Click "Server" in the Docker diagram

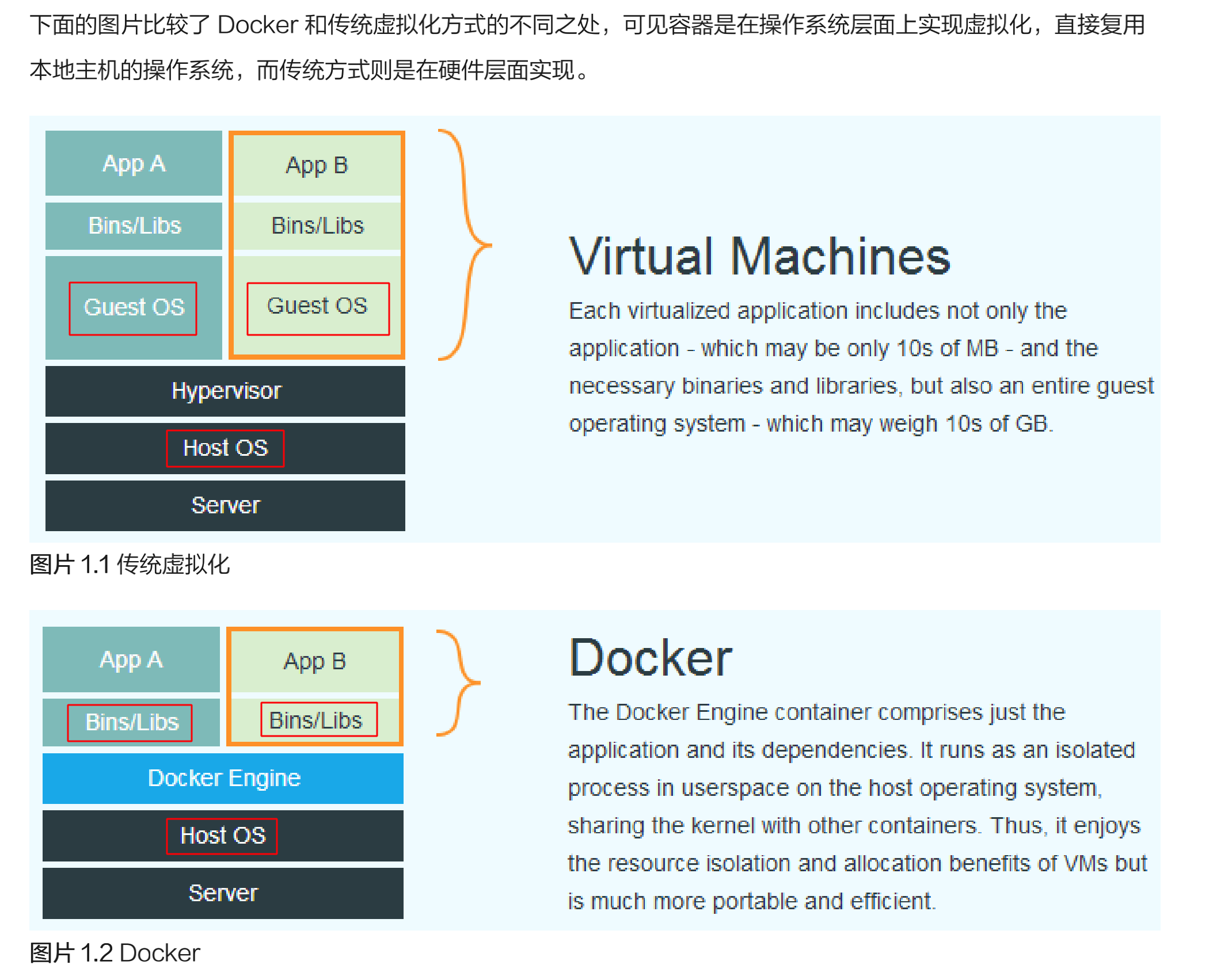tap(223, 893)
